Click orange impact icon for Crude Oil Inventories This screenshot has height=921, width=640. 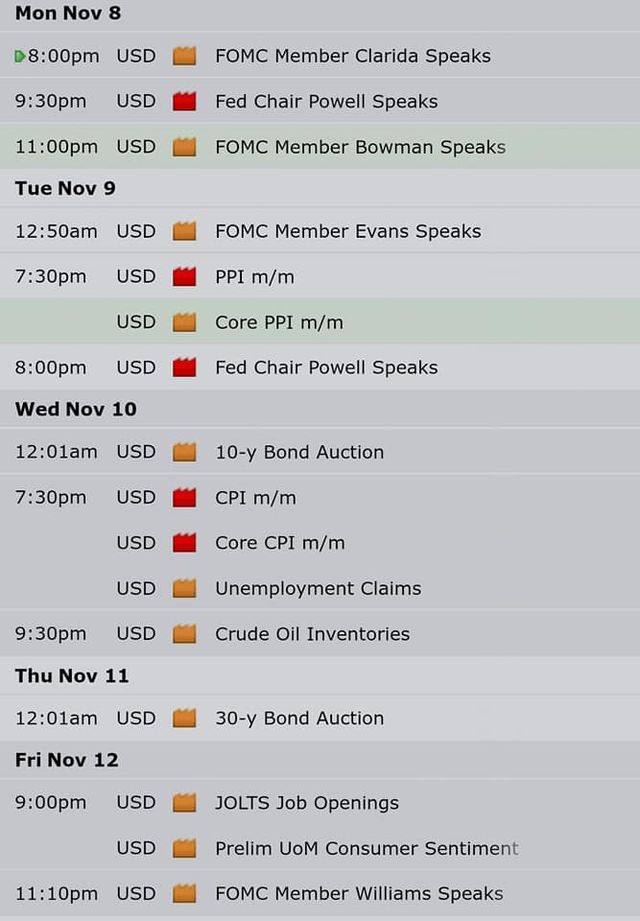pos(184,633)
